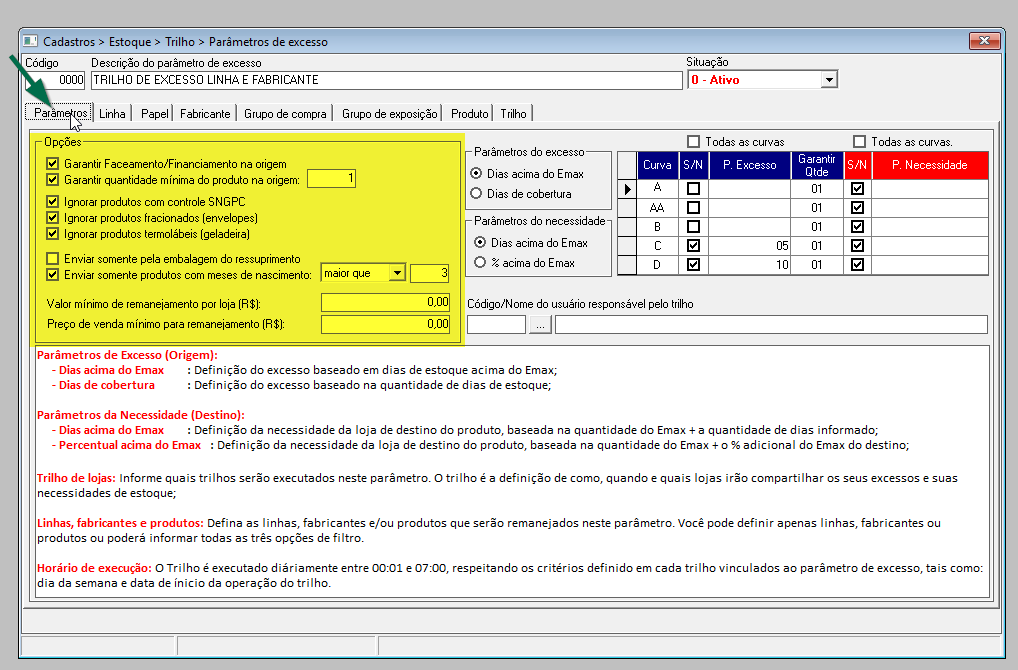
Task: Uncheck Enviar somente produtos com meses de nascimento
Action: (x=53, y=275)
